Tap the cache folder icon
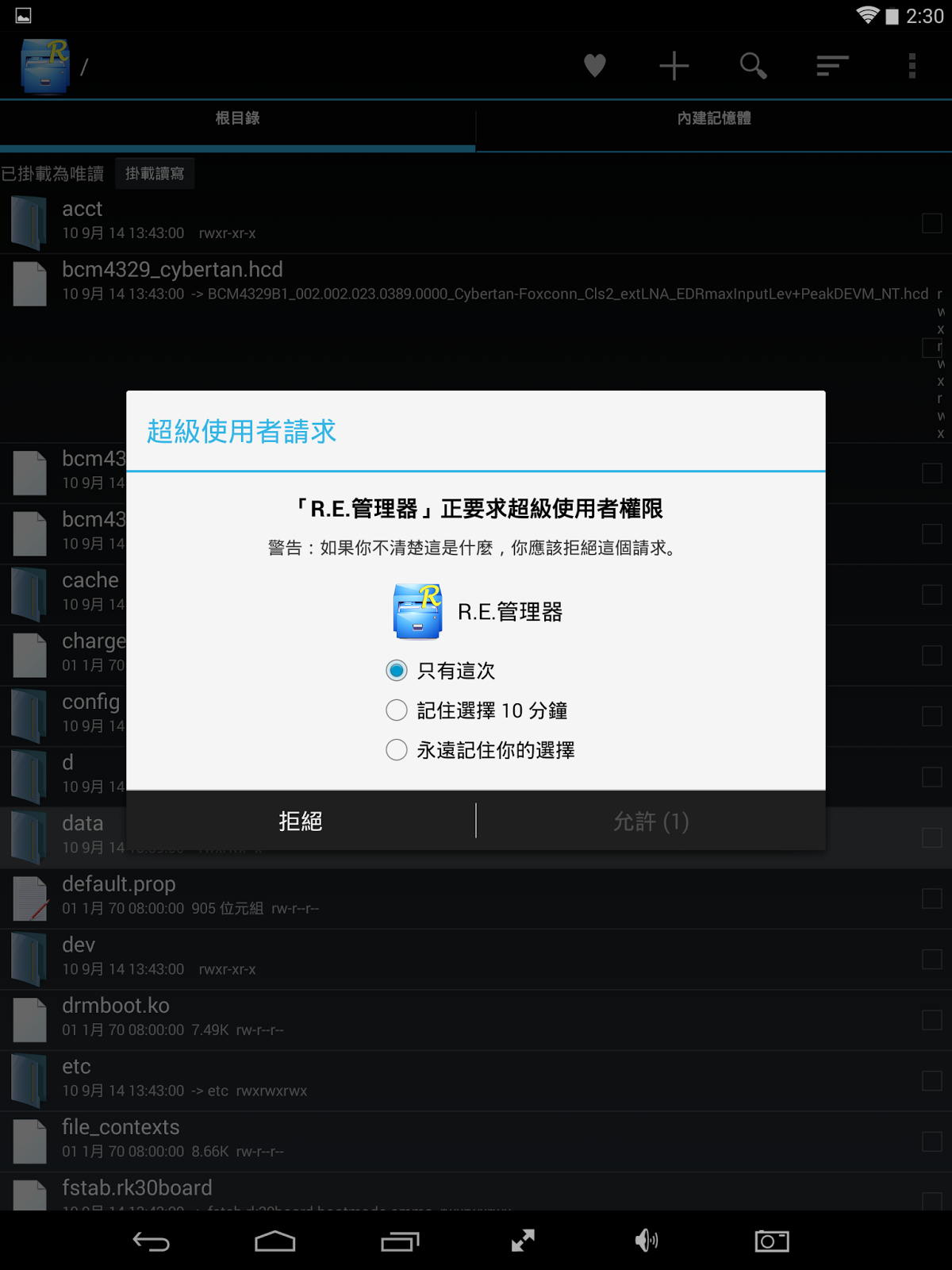952x1270 pixels. [29, 594]
